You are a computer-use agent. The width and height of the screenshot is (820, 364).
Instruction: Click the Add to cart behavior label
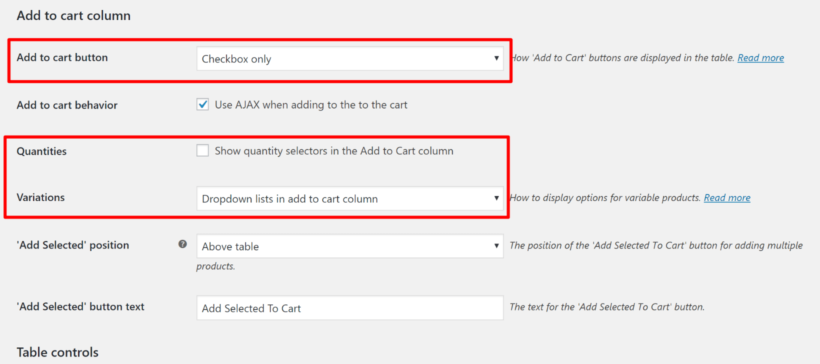[x=67, y=105]
